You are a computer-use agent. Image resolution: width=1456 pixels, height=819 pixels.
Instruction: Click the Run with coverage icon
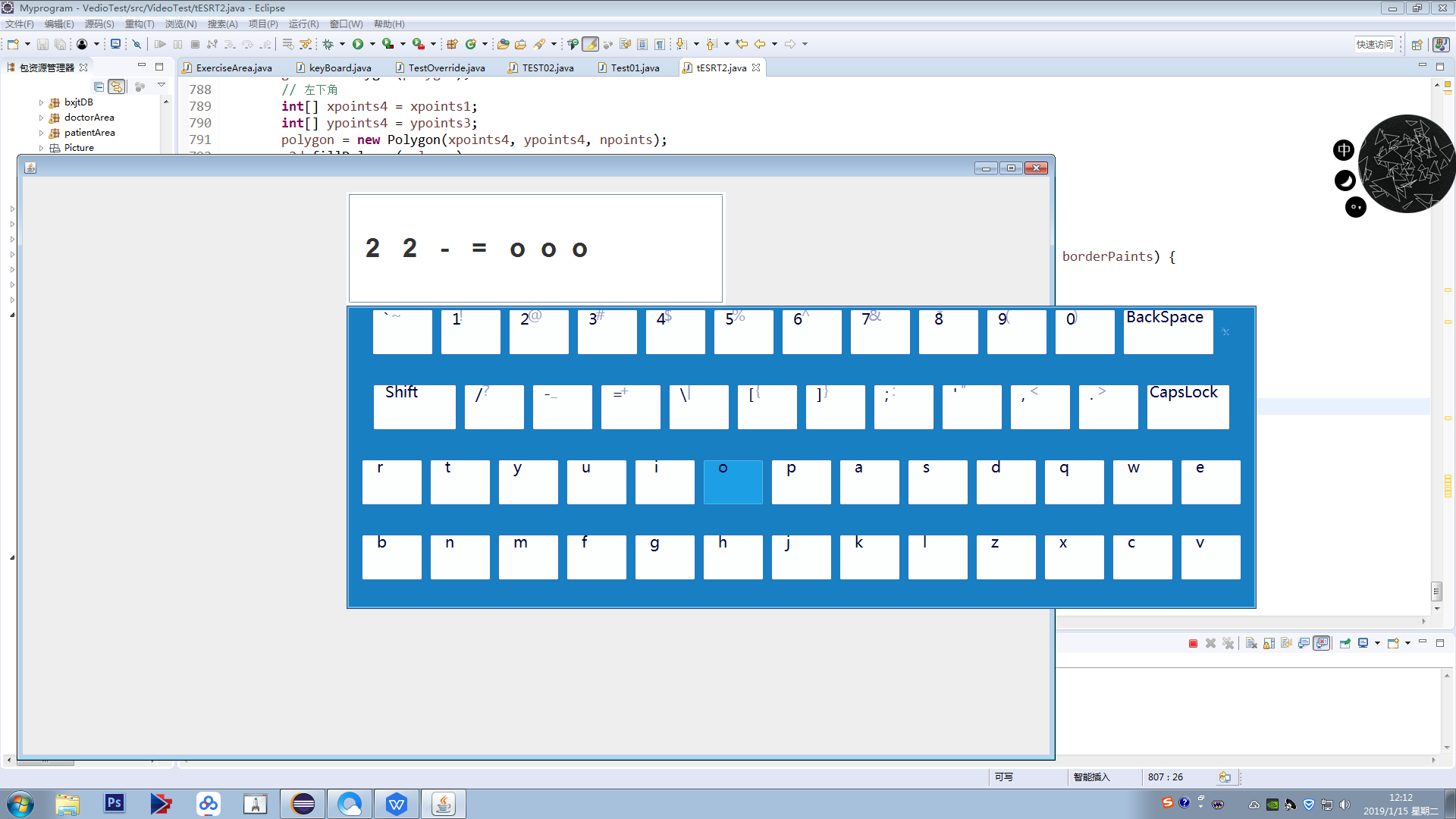(388, 44)
